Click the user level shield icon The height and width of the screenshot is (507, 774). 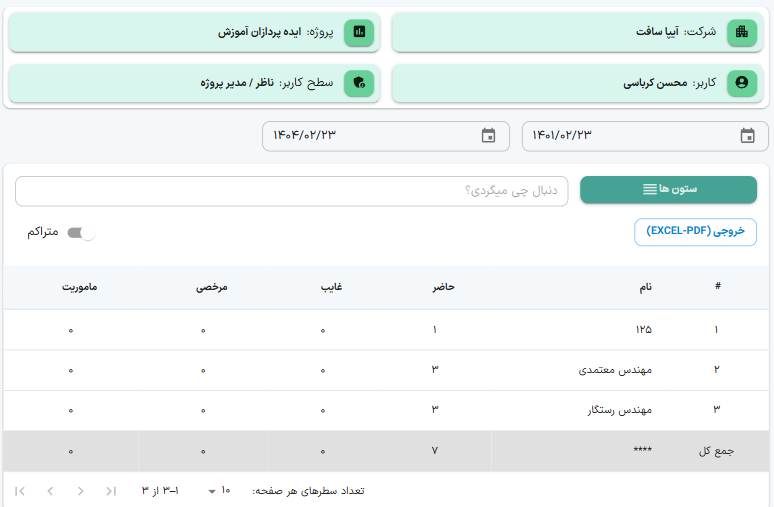tap(359, 82)
